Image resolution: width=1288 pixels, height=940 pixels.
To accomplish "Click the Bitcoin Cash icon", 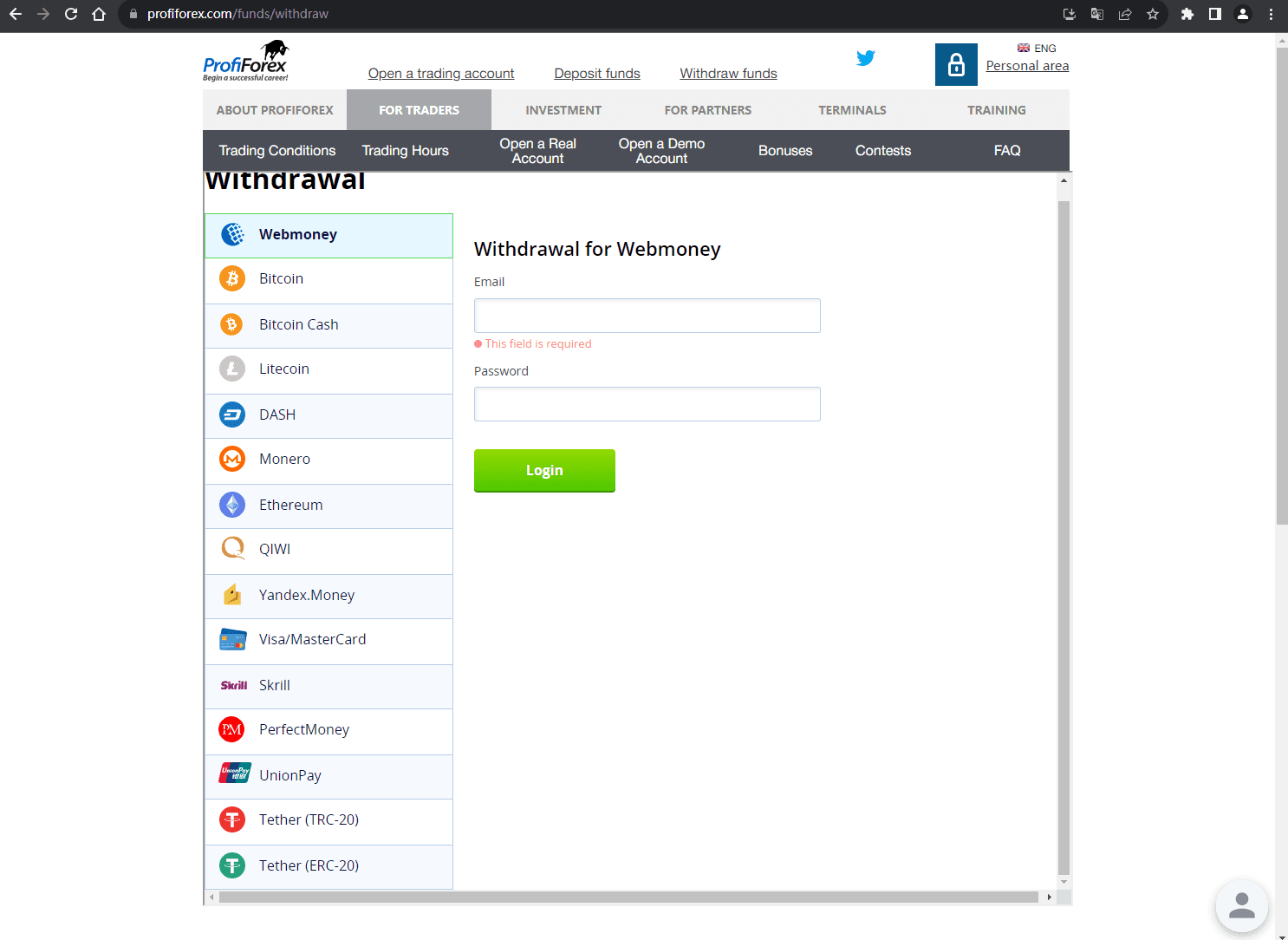I will point(231,324).
